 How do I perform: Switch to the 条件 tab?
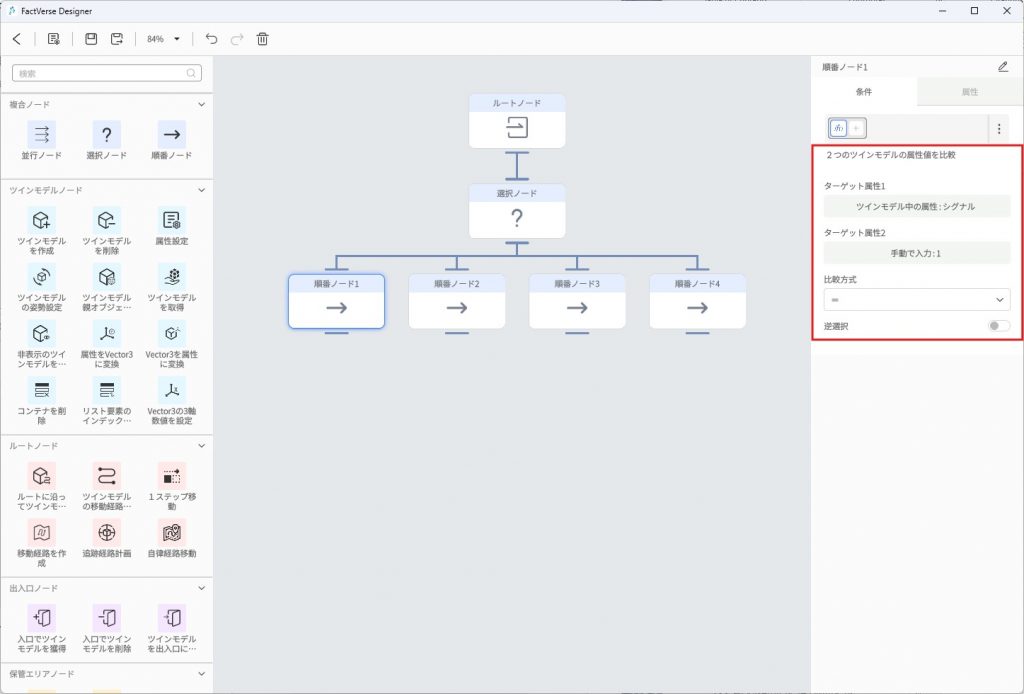coord(863,92)
